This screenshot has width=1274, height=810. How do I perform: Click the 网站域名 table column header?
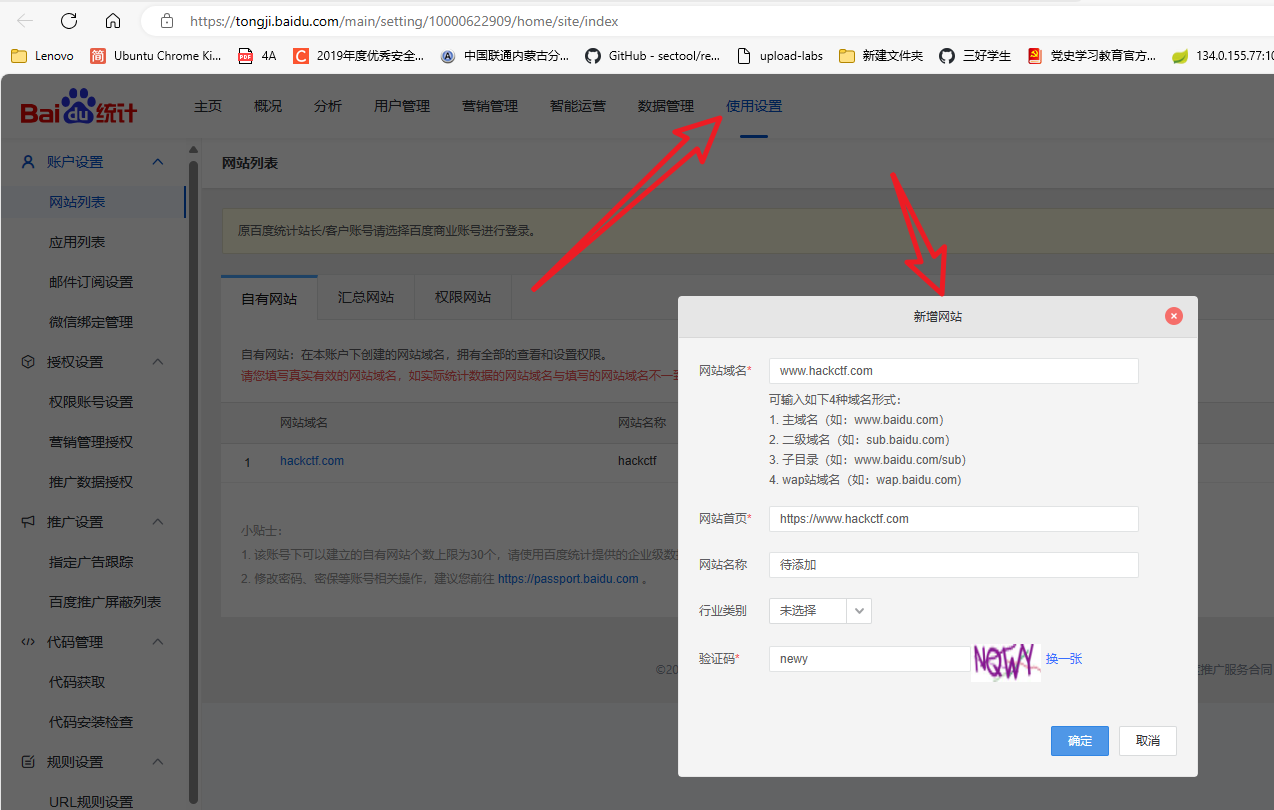[304, 423]
